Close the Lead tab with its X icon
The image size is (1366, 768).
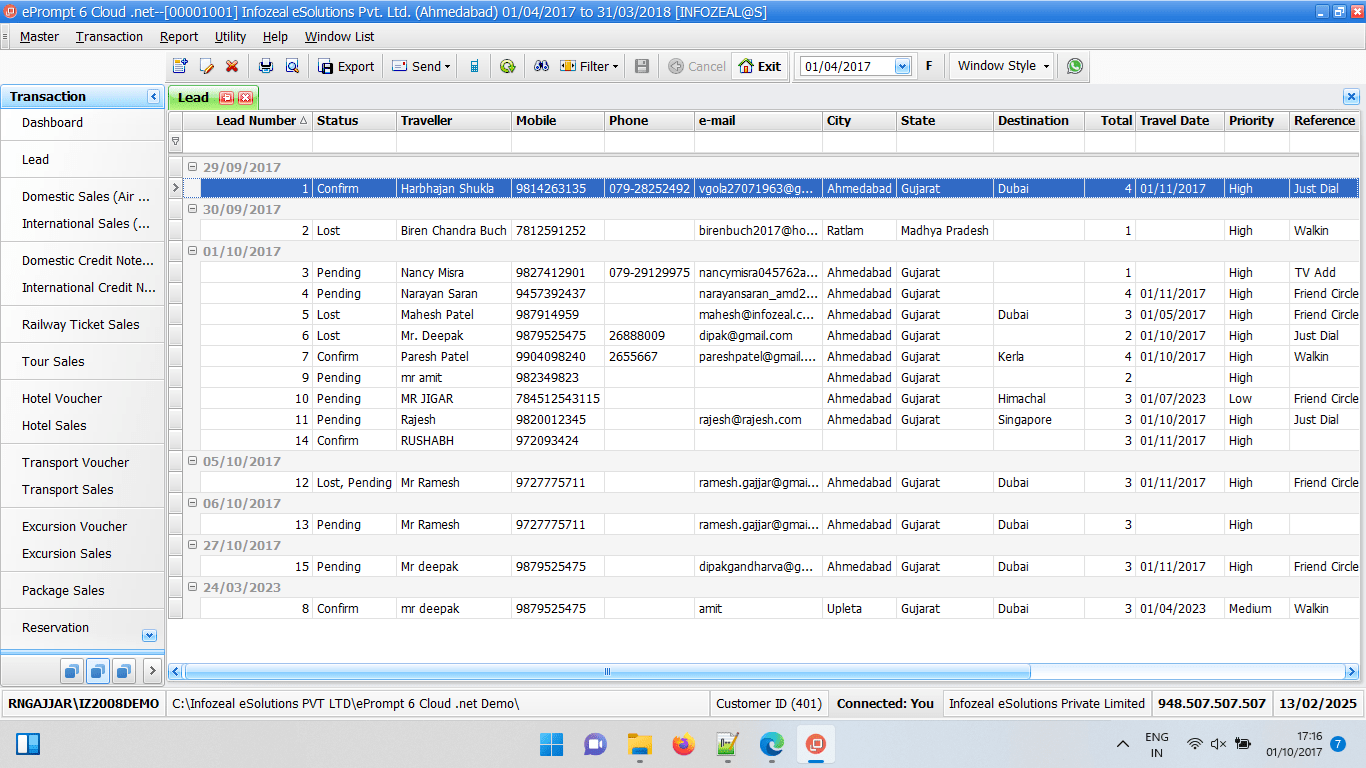245,97
